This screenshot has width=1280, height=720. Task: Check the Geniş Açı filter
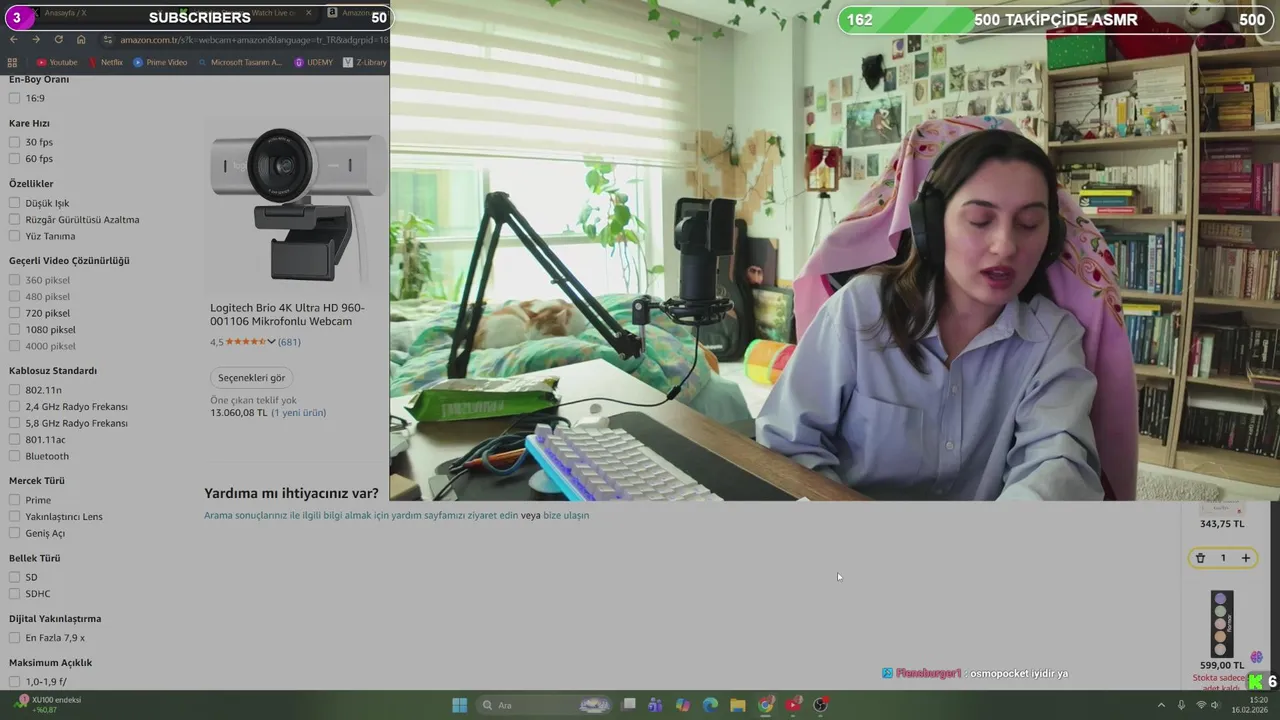point(14,533)
